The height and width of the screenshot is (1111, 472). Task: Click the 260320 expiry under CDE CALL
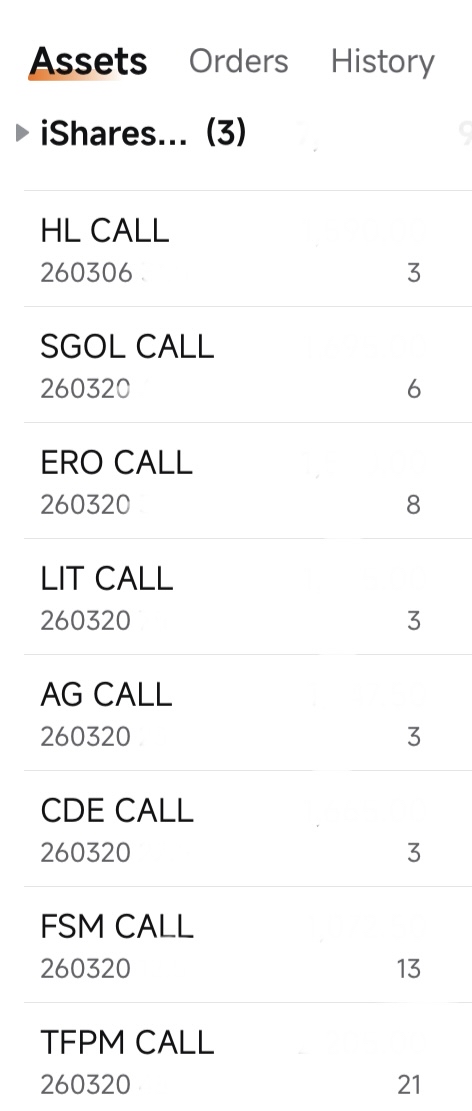coord(86,852)
